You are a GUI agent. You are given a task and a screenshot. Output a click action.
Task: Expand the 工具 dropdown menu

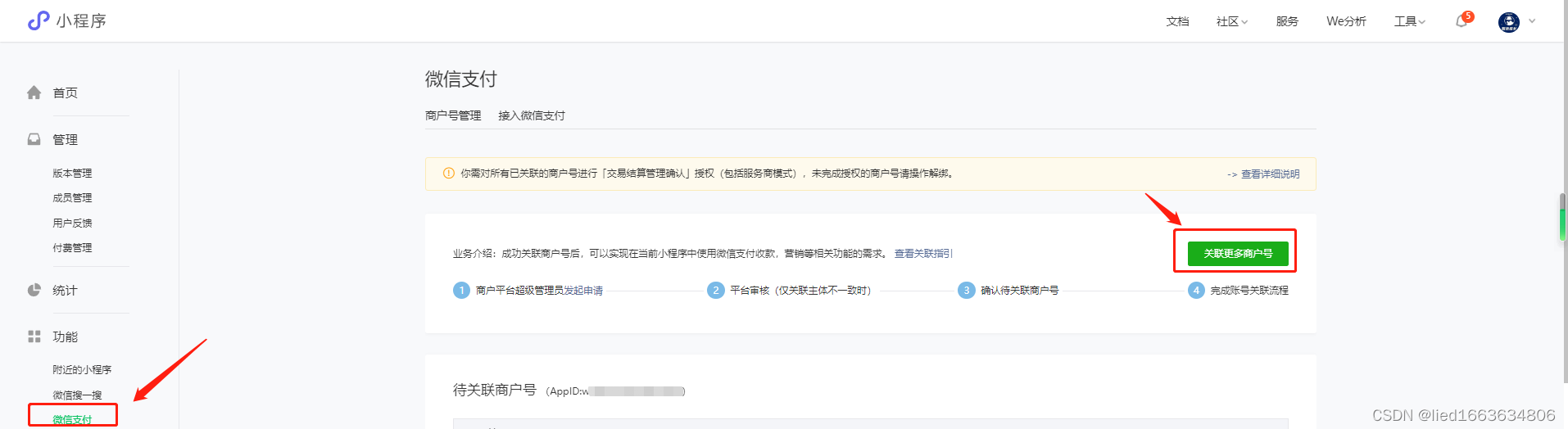coord(1410,21)
